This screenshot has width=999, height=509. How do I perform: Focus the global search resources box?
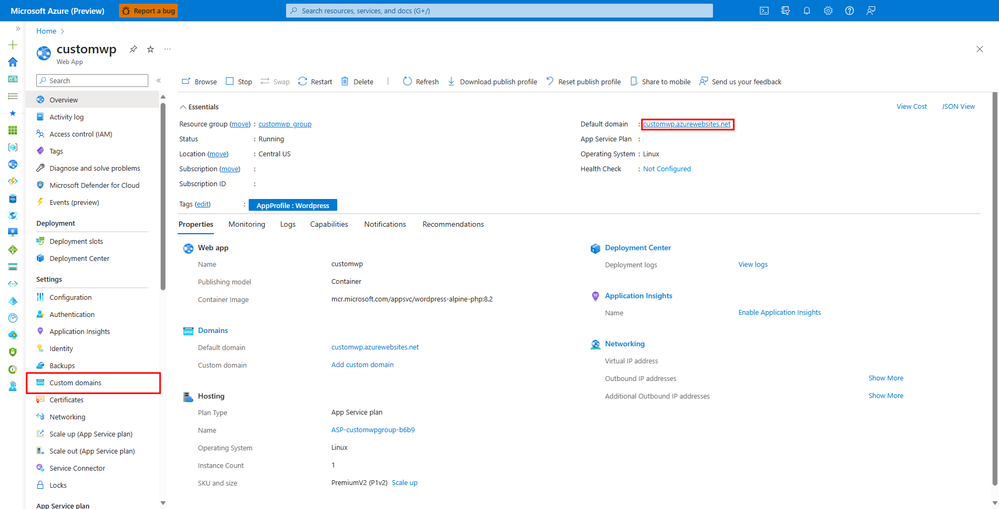click(x=500, y=11)
